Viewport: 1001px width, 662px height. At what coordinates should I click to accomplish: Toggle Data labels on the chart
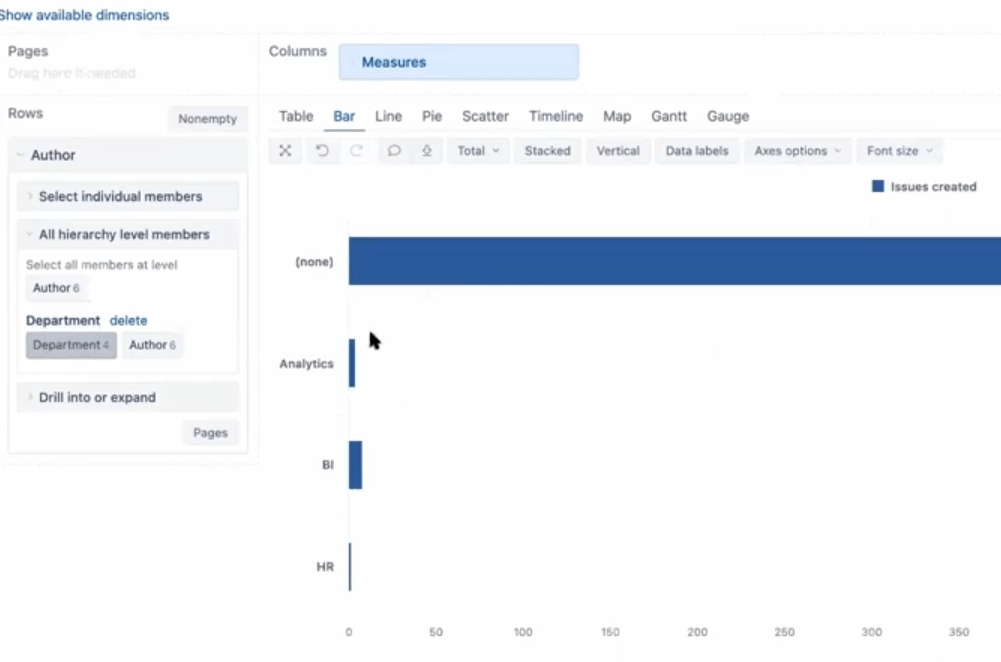697,151
